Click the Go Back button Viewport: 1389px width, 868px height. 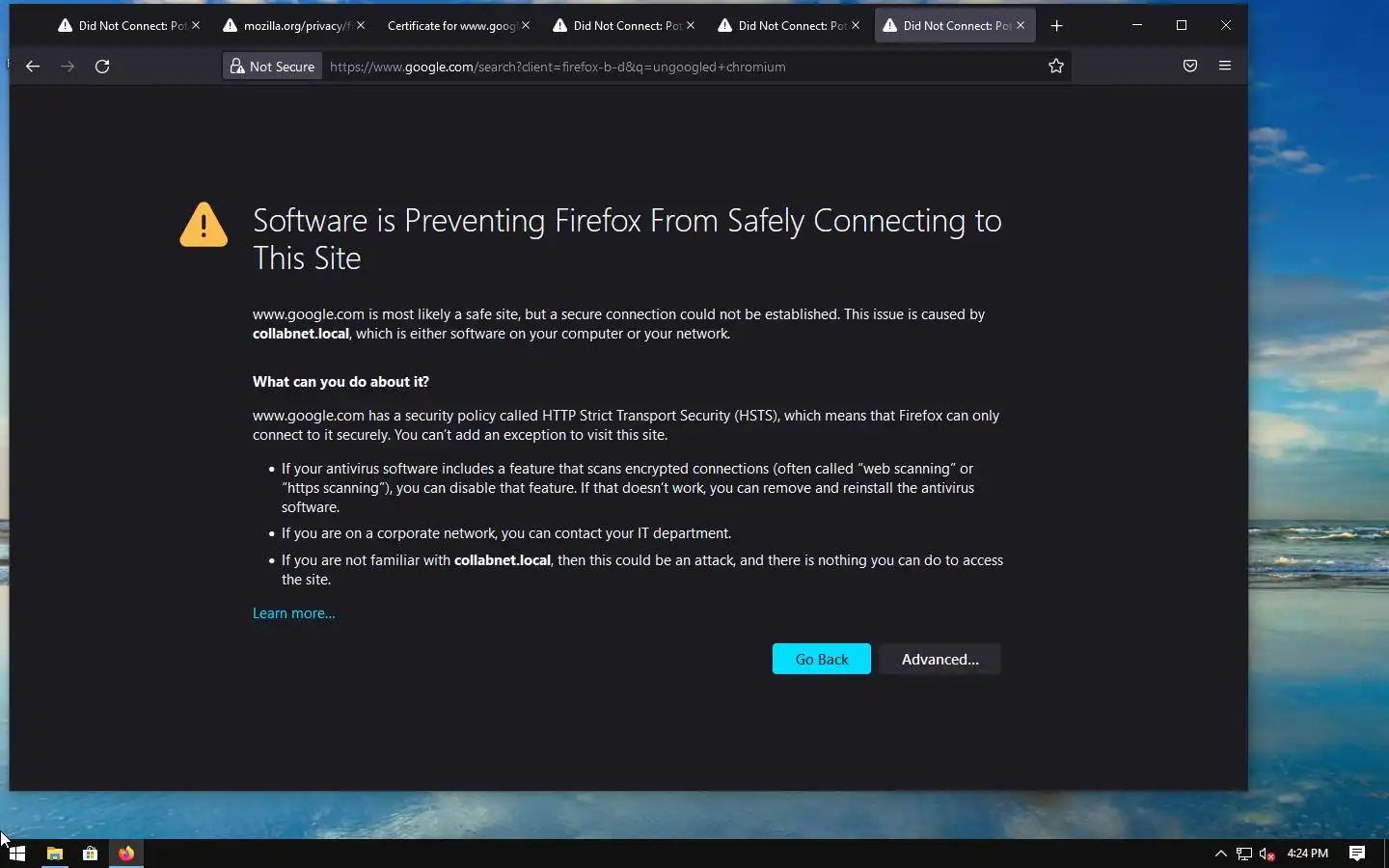point(822,659)
